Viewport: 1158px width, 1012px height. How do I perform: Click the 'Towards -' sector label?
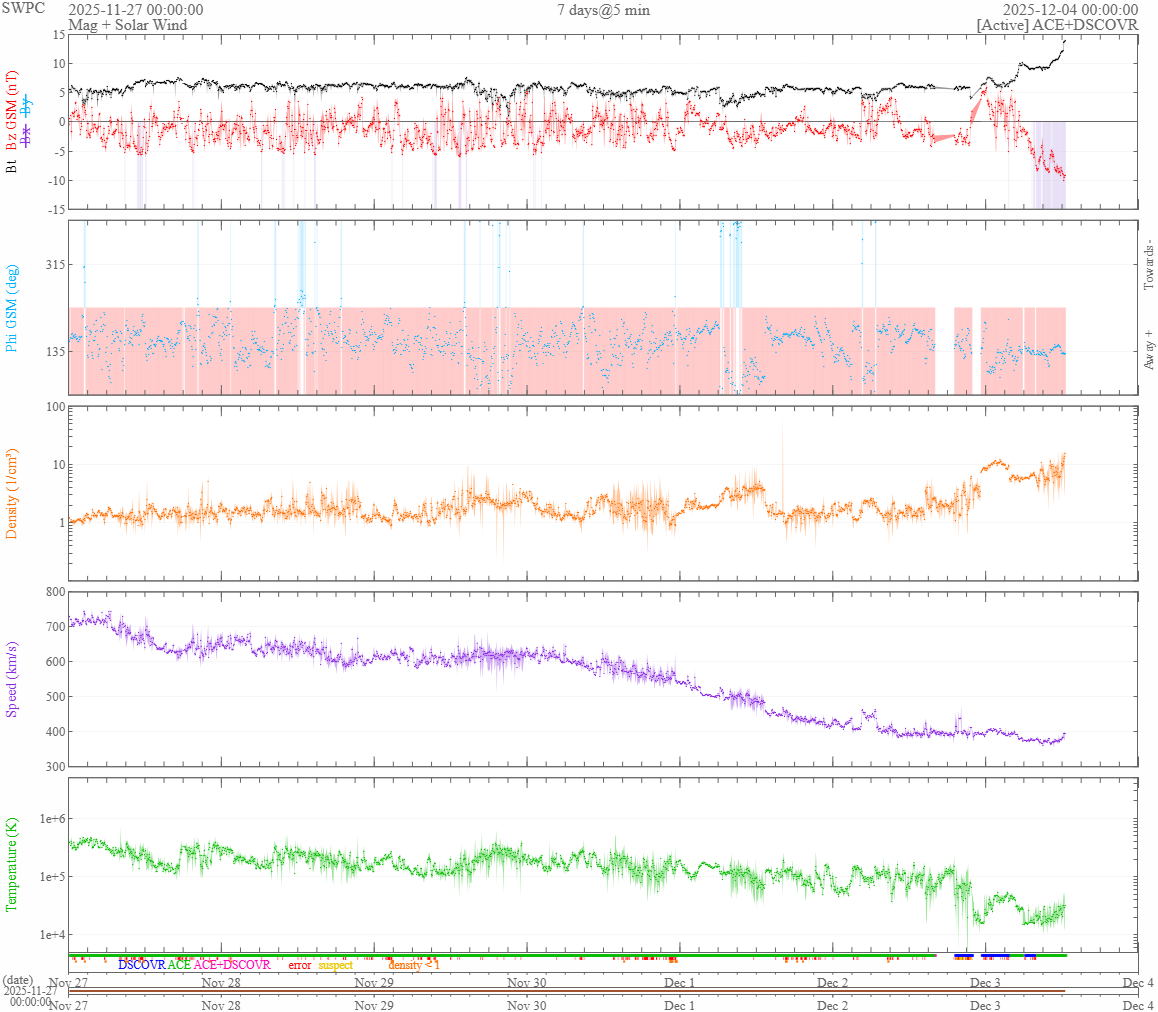coord(1148,264)
